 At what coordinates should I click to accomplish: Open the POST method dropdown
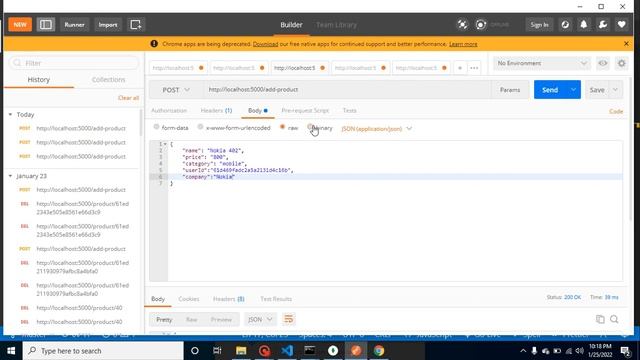(176, 90)
